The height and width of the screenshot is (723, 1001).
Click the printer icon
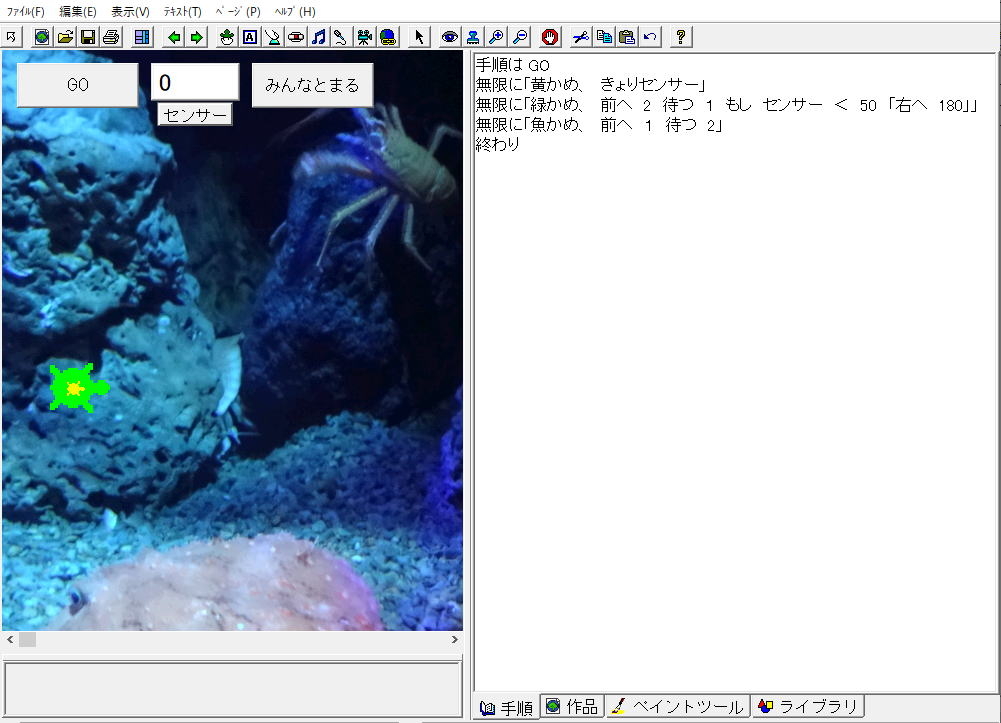click(x=111, y=37)
